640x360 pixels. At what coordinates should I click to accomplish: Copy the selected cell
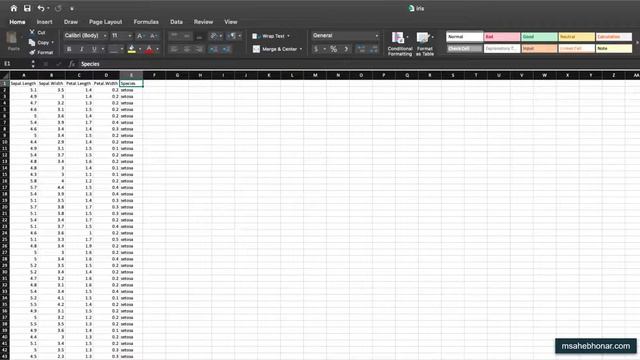[x=39, y=42]
